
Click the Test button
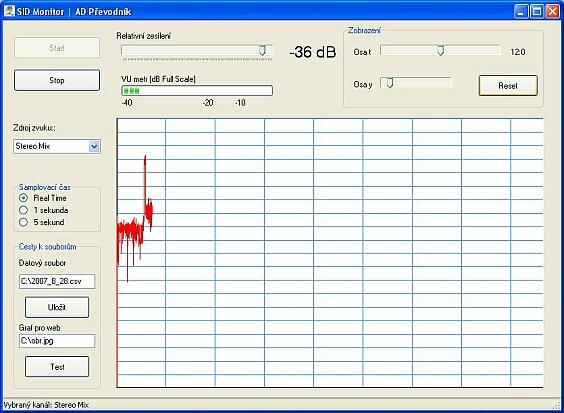tap(57, 367)
